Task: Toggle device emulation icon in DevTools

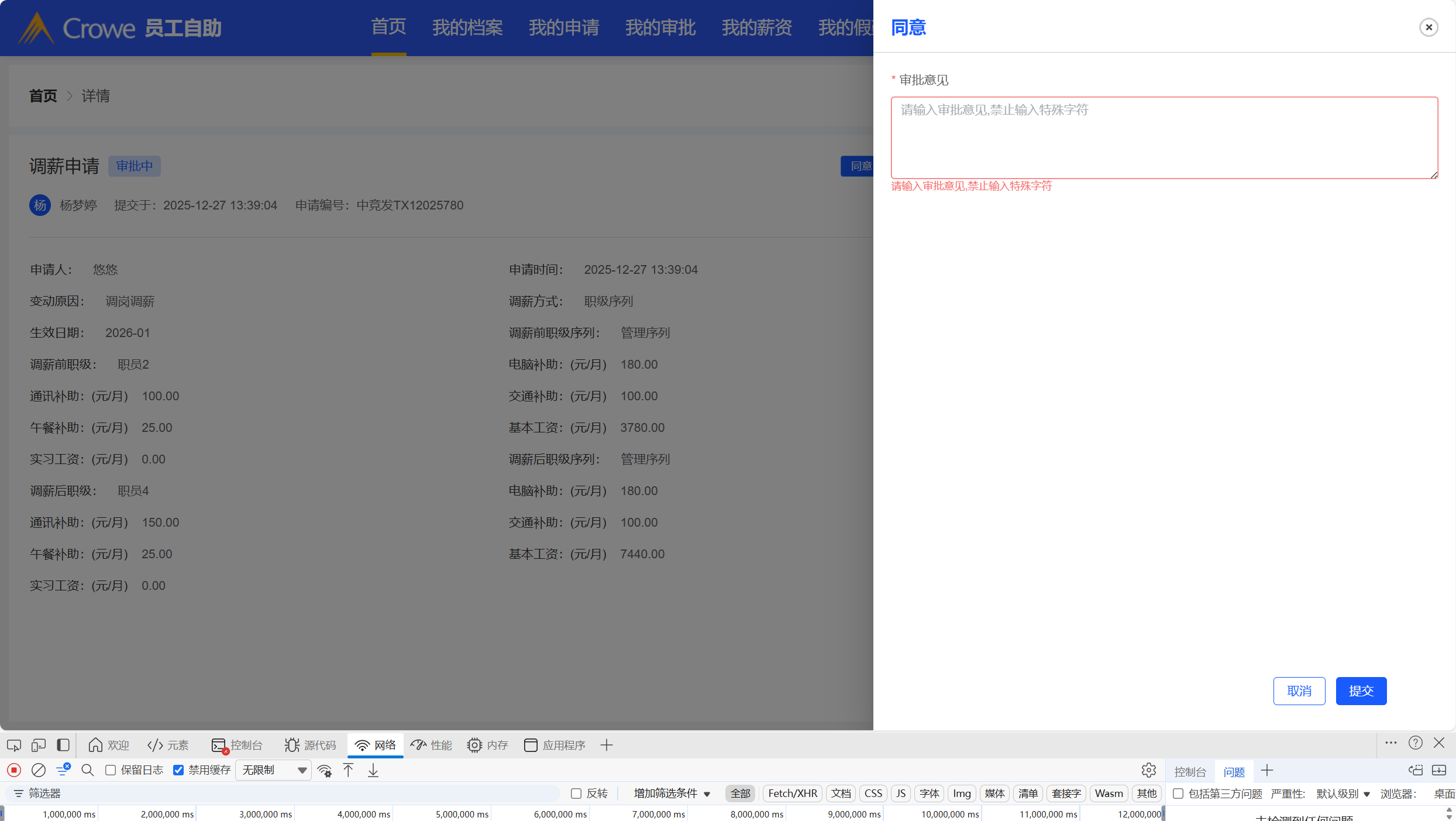Action: click(x=39, y=745)
